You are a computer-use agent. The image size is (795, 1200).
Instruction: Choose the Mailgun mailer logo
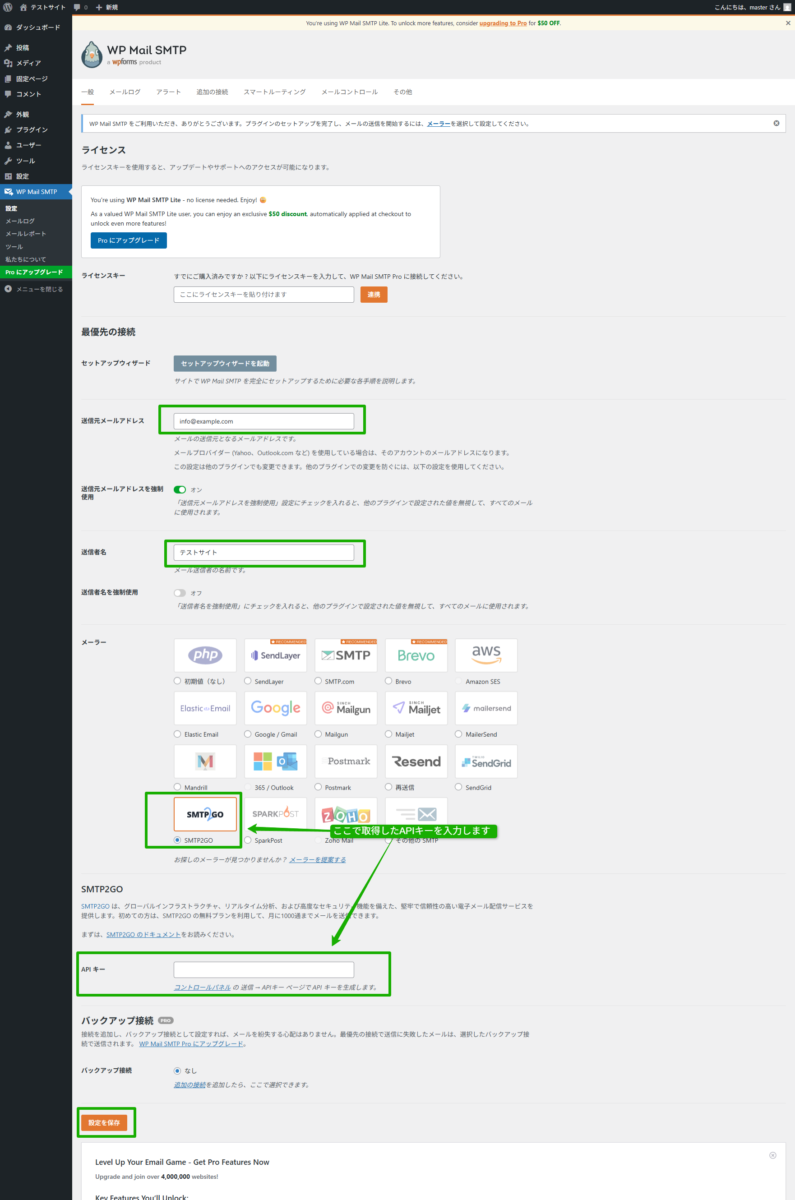[346, 708]
